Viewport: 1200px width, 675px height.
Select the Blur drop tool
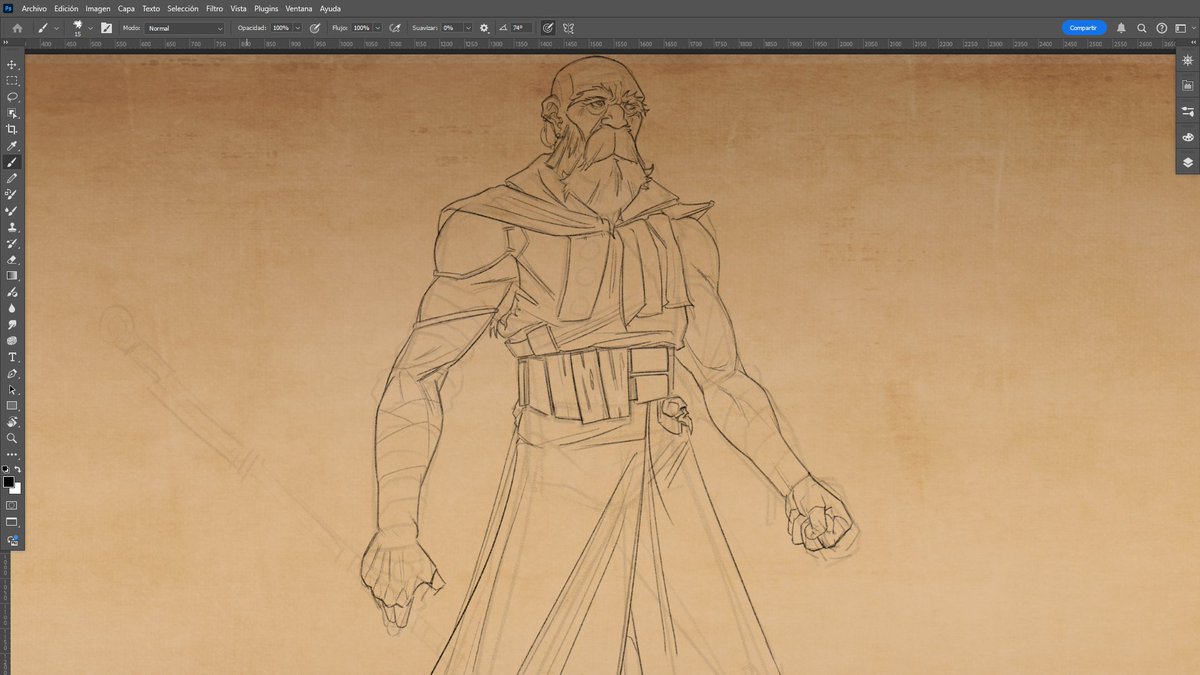click(12, 308)
